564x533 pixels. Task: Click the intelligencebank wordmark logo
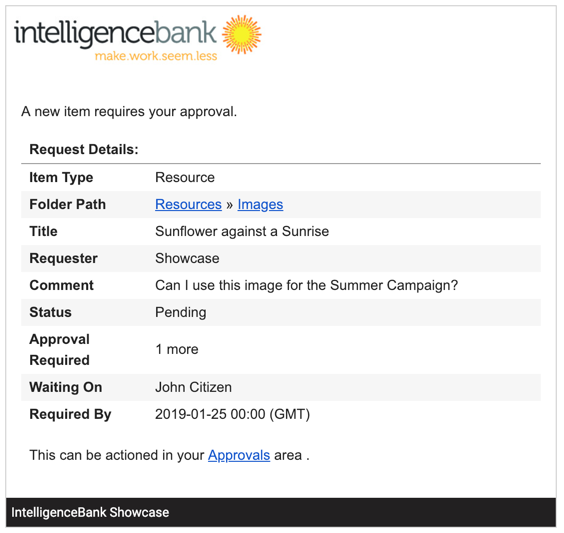(x=115, y=35)
